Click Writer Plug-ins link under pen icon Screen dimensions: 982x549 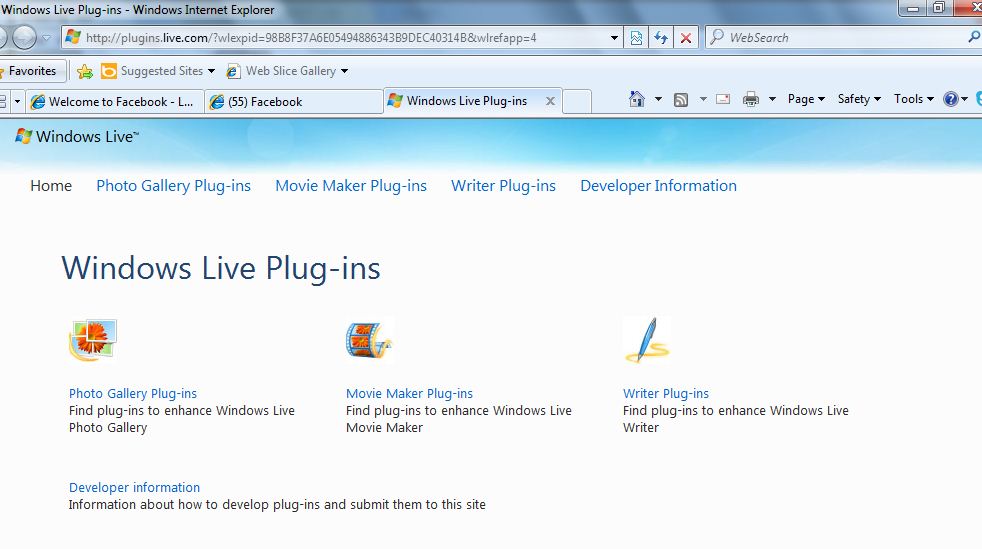[x=666, y=394]
